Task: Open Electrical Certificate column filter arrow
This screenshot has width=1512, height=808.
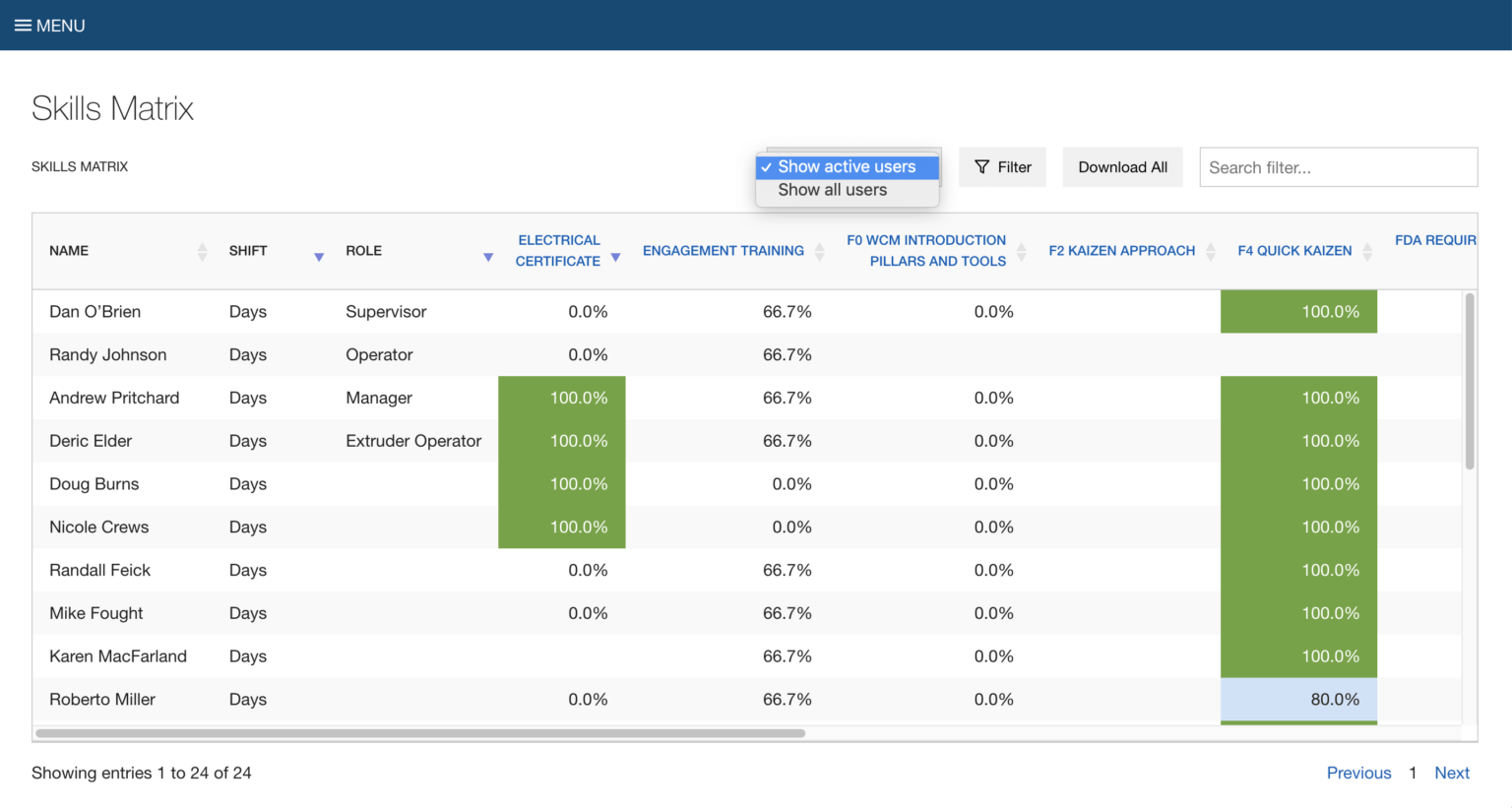Action: coord(615,257)
